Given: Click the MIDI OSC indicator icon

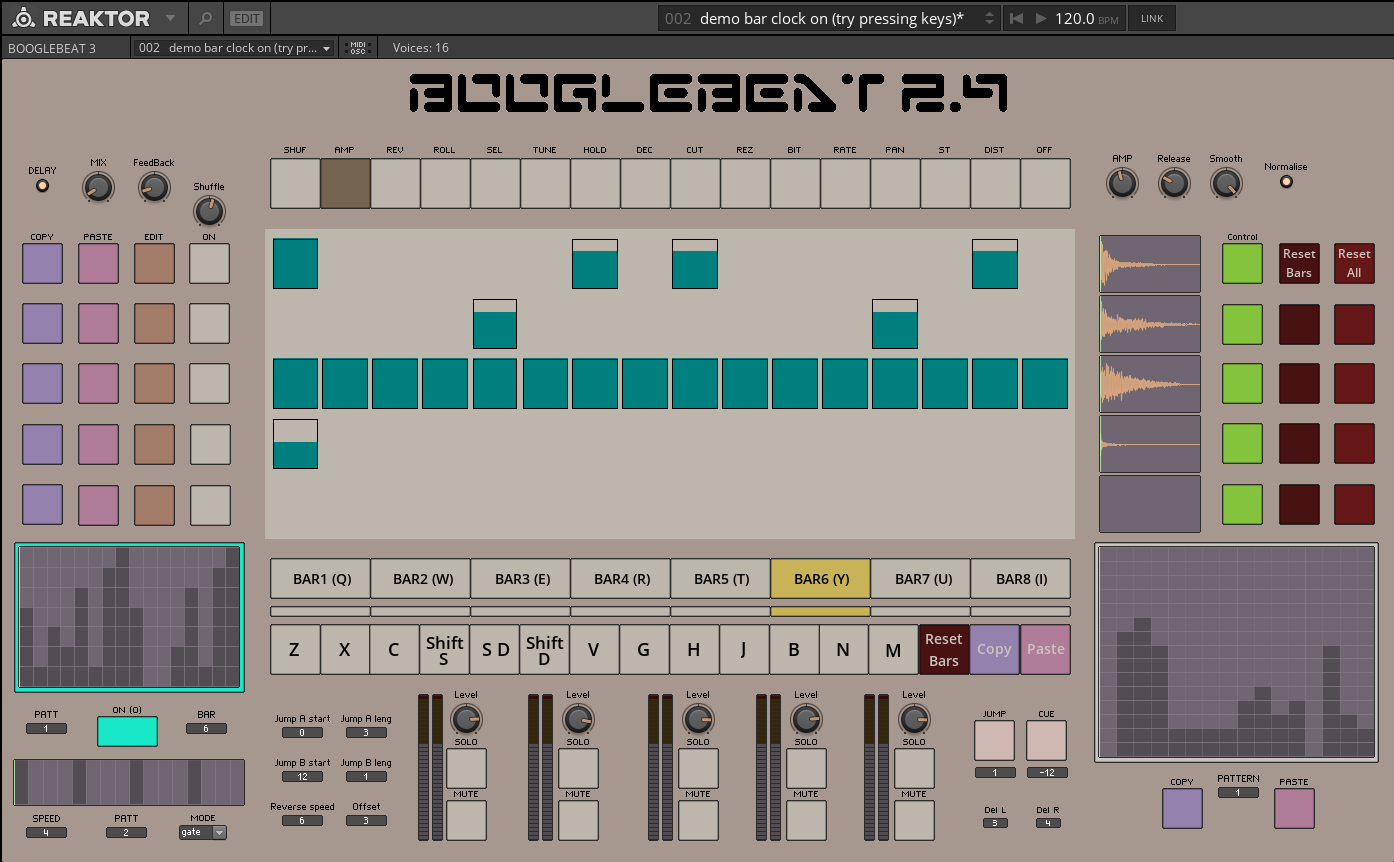Looking at the screenshot, I should pos(357,48).
